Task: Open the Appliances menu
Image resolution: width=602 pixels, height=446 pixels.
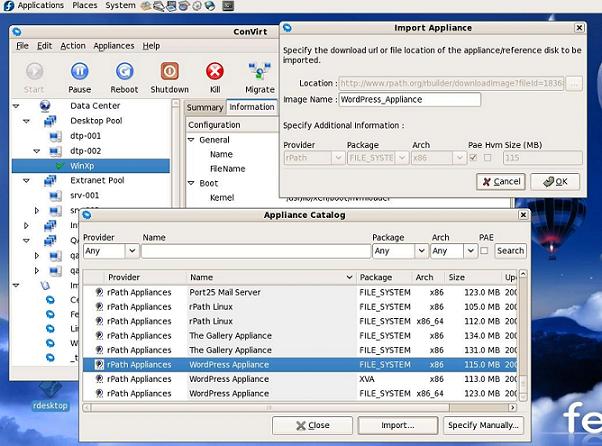Action: [113, 46]
